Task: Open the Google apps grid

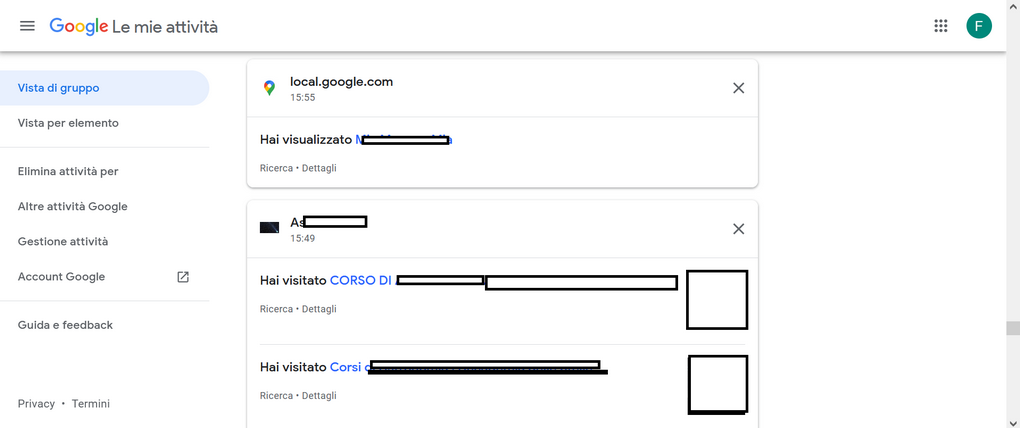Action: [x=940, y=26]
